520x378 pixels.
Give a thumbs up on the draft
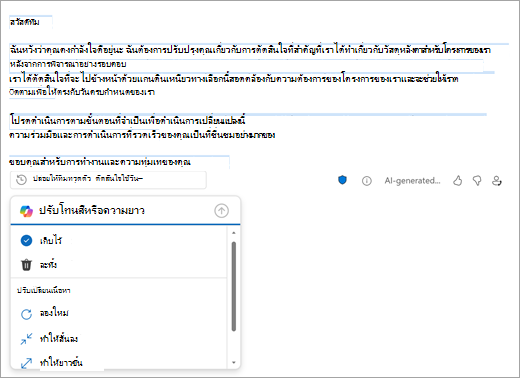(x=458, y=181)
